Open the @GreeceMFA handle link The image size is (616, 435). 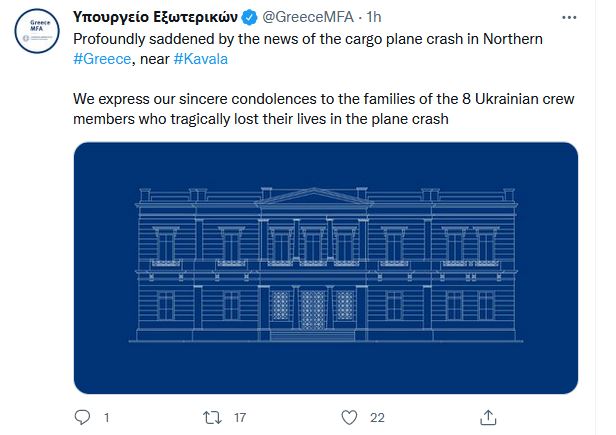(x=307, y=18)
